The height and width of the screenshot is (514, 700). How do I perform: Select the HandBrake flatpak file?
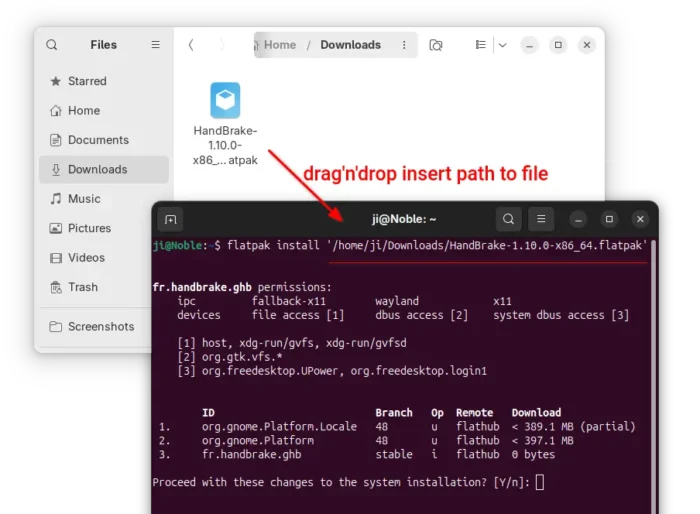point(225,101)
